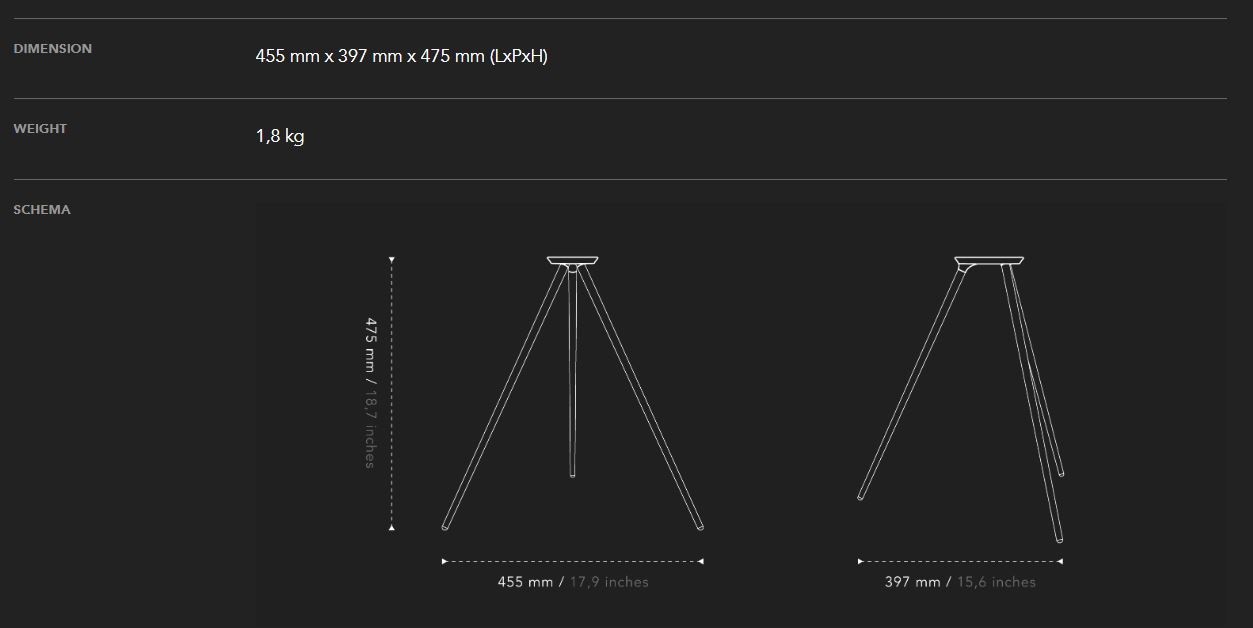Click the vertical 475 mm height label
The height and width of the screenshot is (628, 1253).
pos(371,345)
